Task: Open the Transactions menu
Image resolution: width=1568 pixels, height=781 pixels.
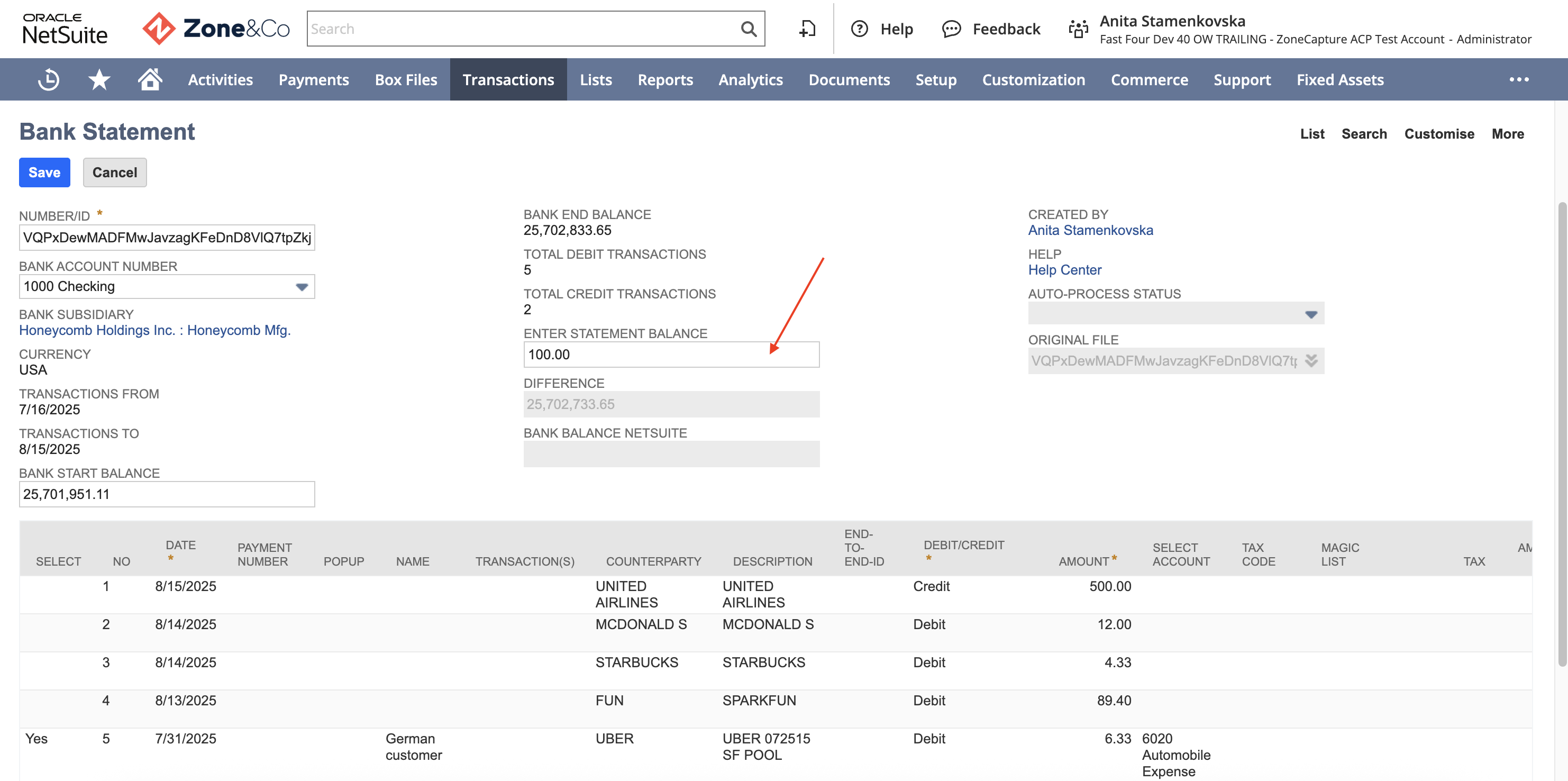Action: 508,80
